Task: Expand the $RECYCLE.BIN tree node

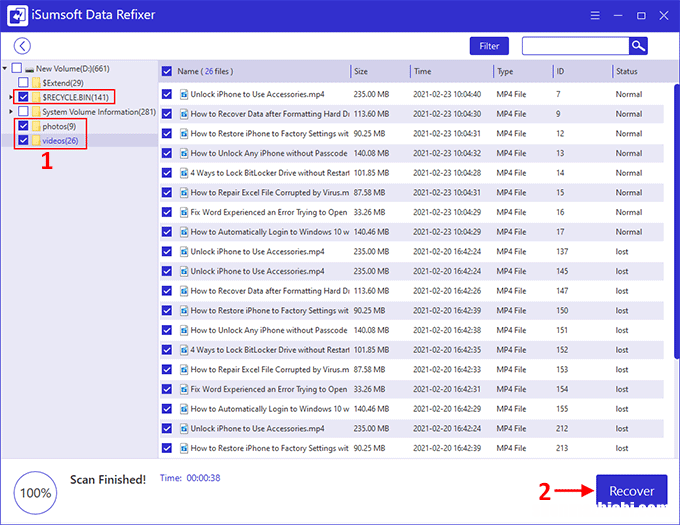Action: point(11,97)
